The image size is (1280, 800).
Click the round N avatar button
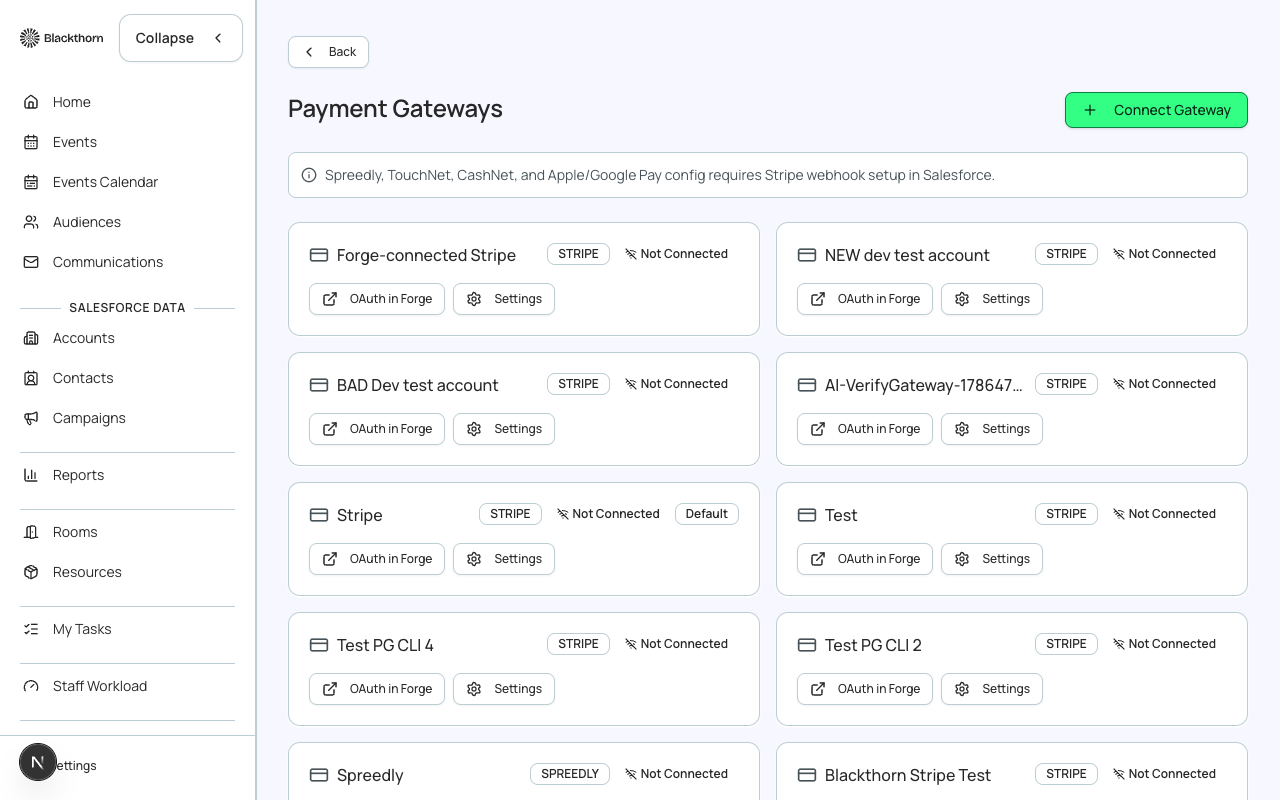click(x=38, y=762)
